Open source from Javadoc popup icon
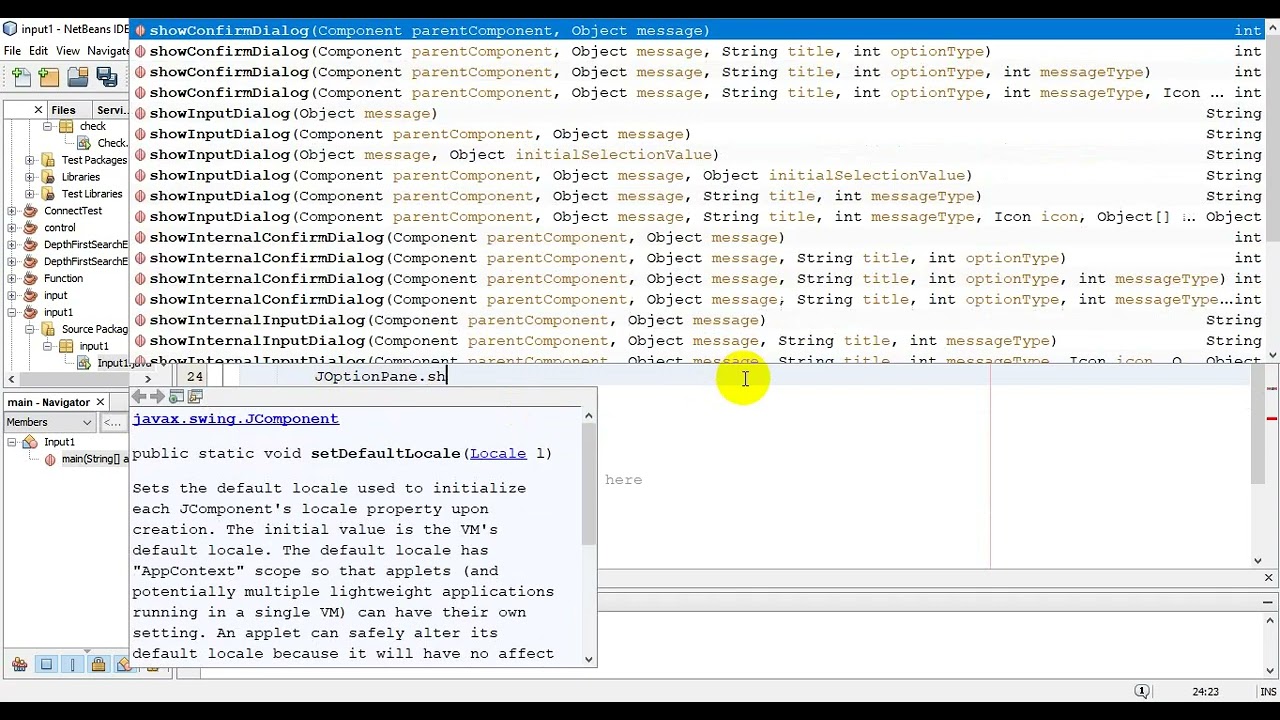This screenshot has height=720, width=1280. tap(195, 397)
